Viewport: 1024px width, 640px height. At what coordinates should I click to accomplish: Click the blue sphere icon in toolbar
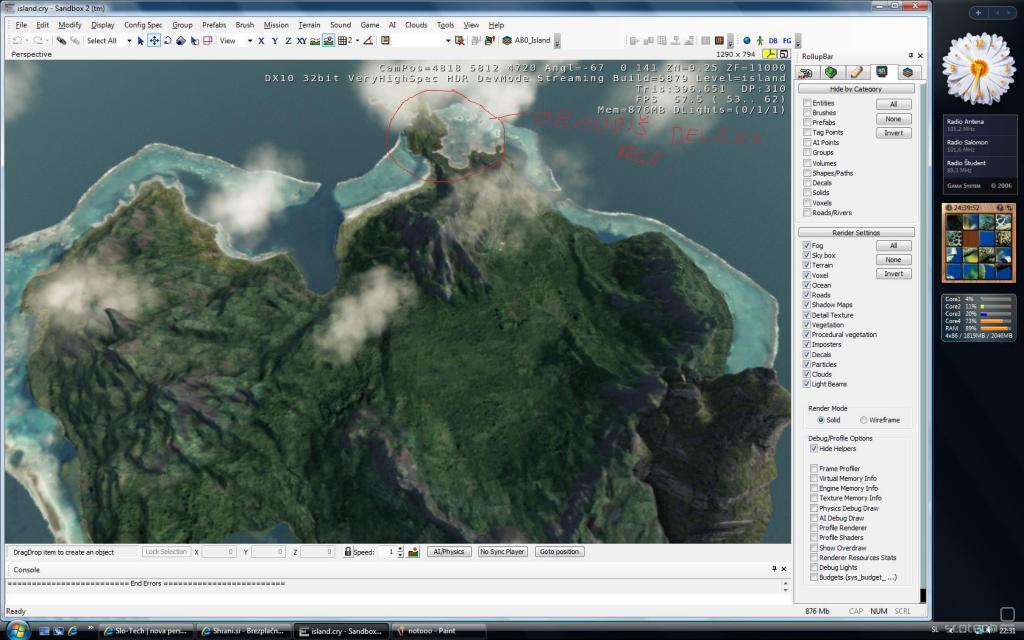(x=746, y=40)
